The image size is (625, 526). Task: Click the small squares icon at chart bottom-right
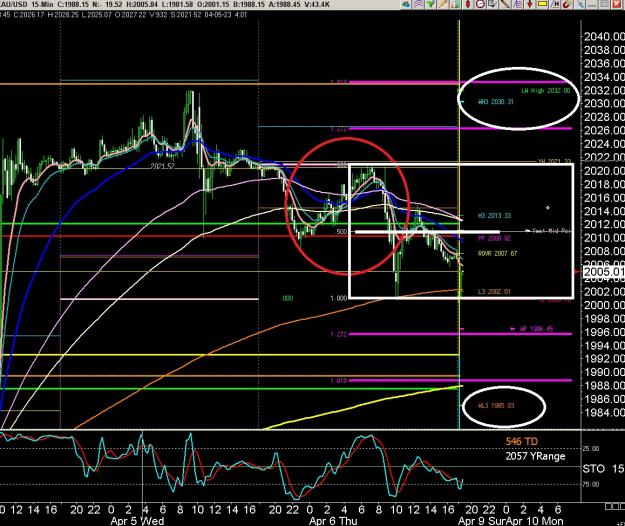point(614,506)
